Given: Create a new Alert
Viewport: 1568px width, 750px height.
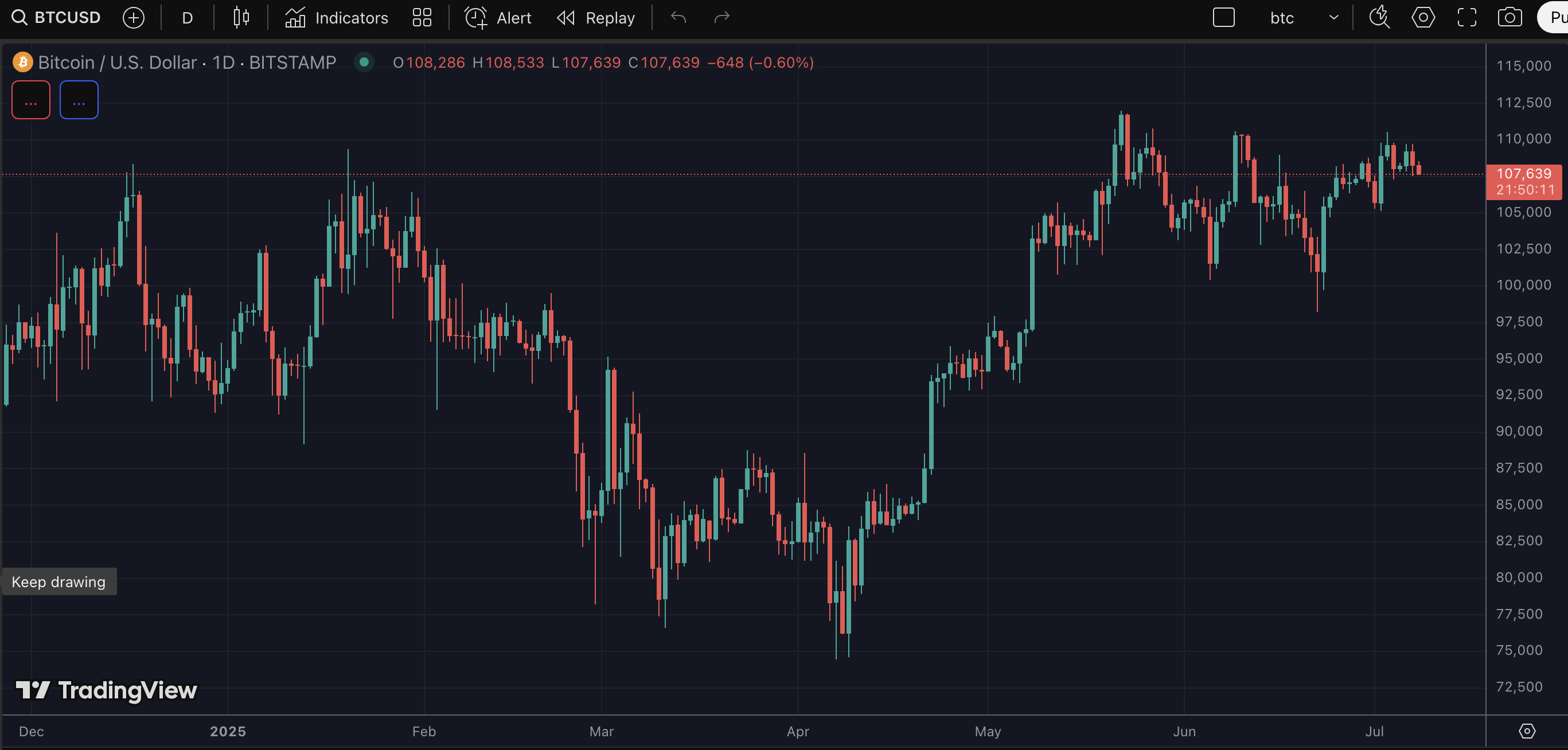Looking at the screenshot, I should point(498,18).
